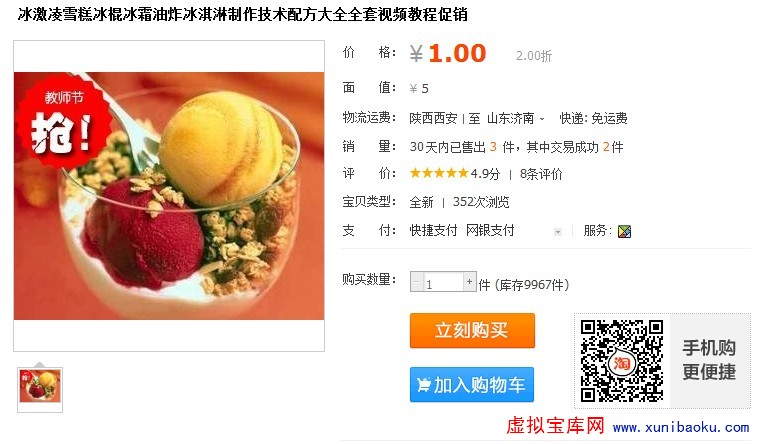Expand the payment methods dropdown arrow
The height and width of the screenshot is (444, 760).
558,232
